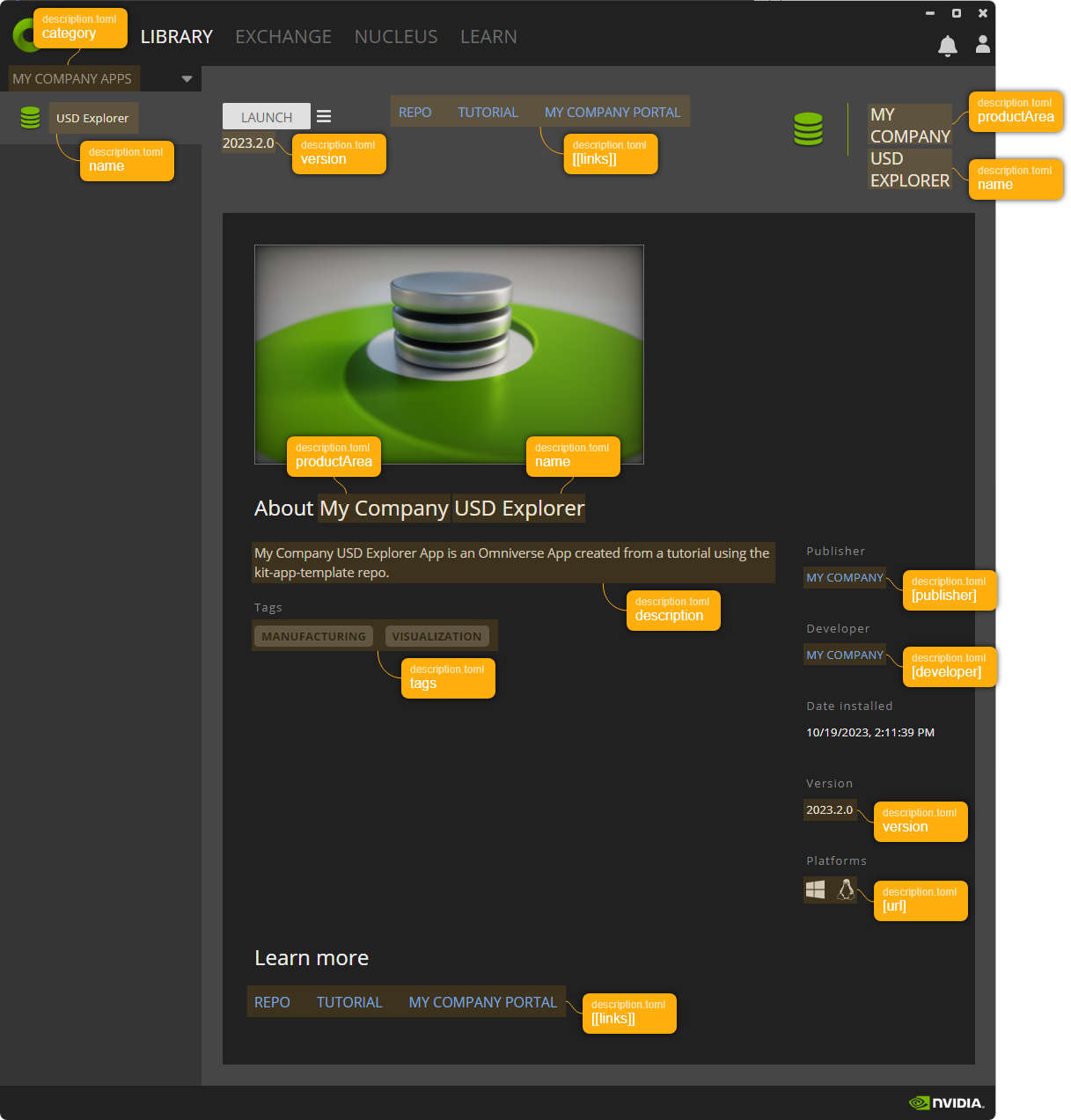
Task: Open the Tutorial link in top bar
Action: click(488, 113)
